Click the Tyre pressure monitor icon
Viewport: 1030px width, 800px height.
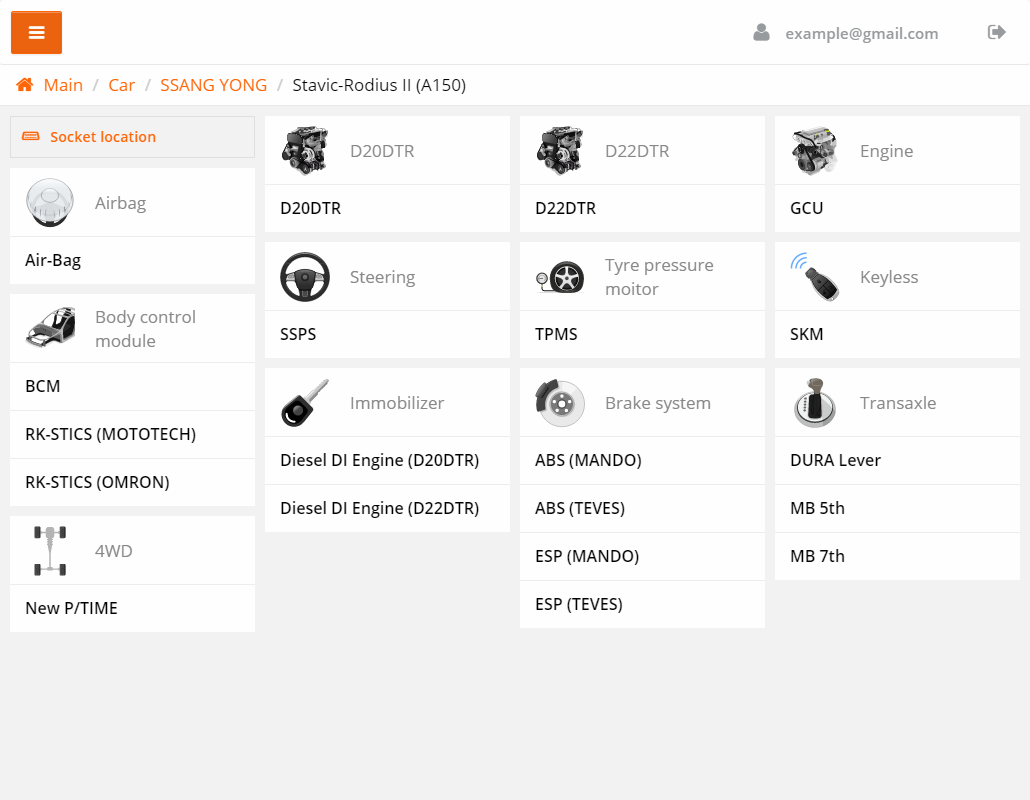pos(560,277)
